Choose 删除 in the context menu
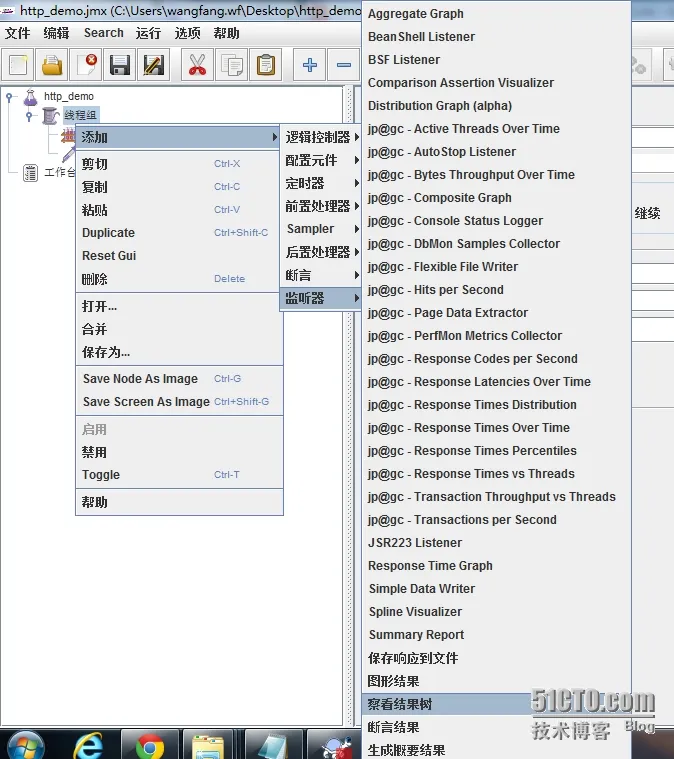 tap(179, 279)
